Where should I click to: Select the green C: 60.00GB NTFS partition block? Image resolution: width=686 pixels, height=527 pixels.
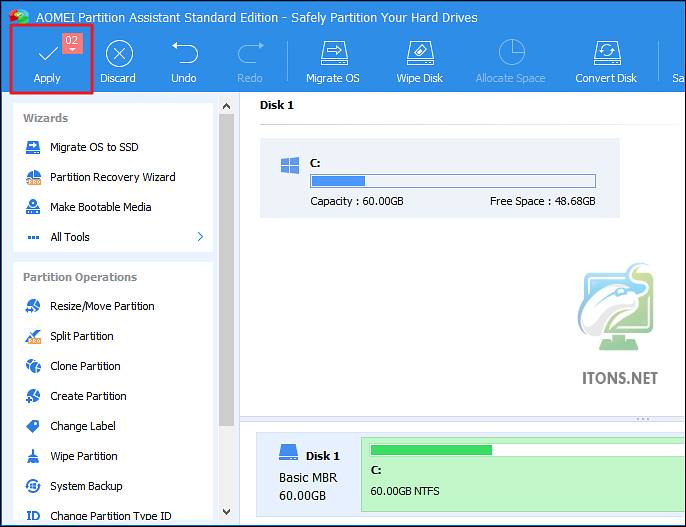523,474
